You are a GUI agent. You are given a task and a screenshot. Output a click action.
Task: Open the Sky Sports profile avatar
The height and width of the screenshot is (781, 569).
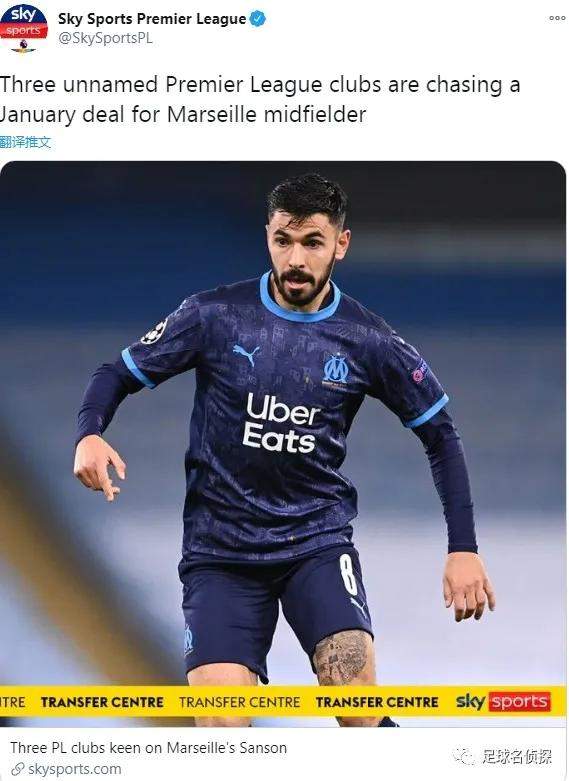(x=23, y=27)
